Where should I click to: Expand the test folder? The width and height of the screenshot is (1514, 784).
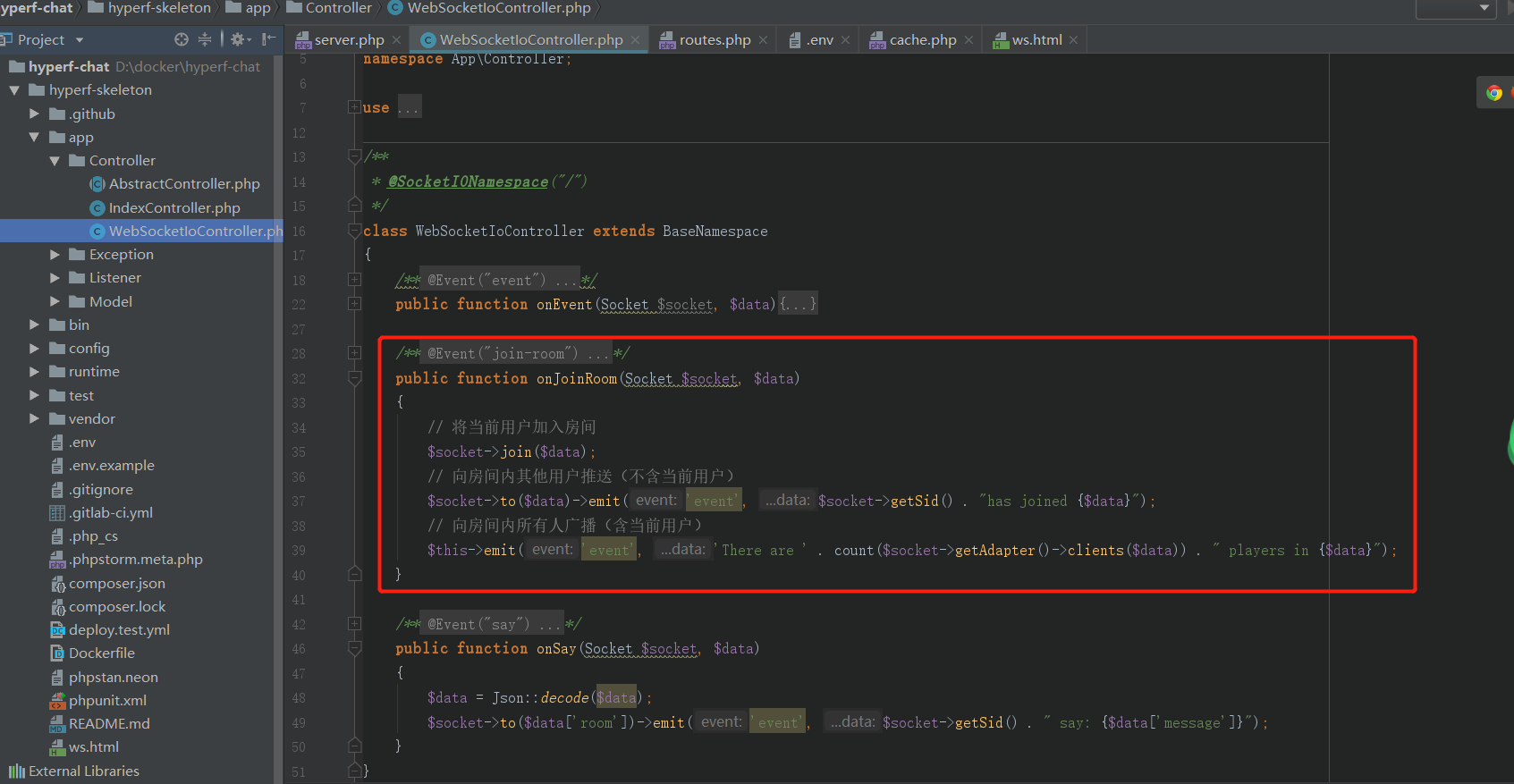pyautogui.click(x=34, y=395)
